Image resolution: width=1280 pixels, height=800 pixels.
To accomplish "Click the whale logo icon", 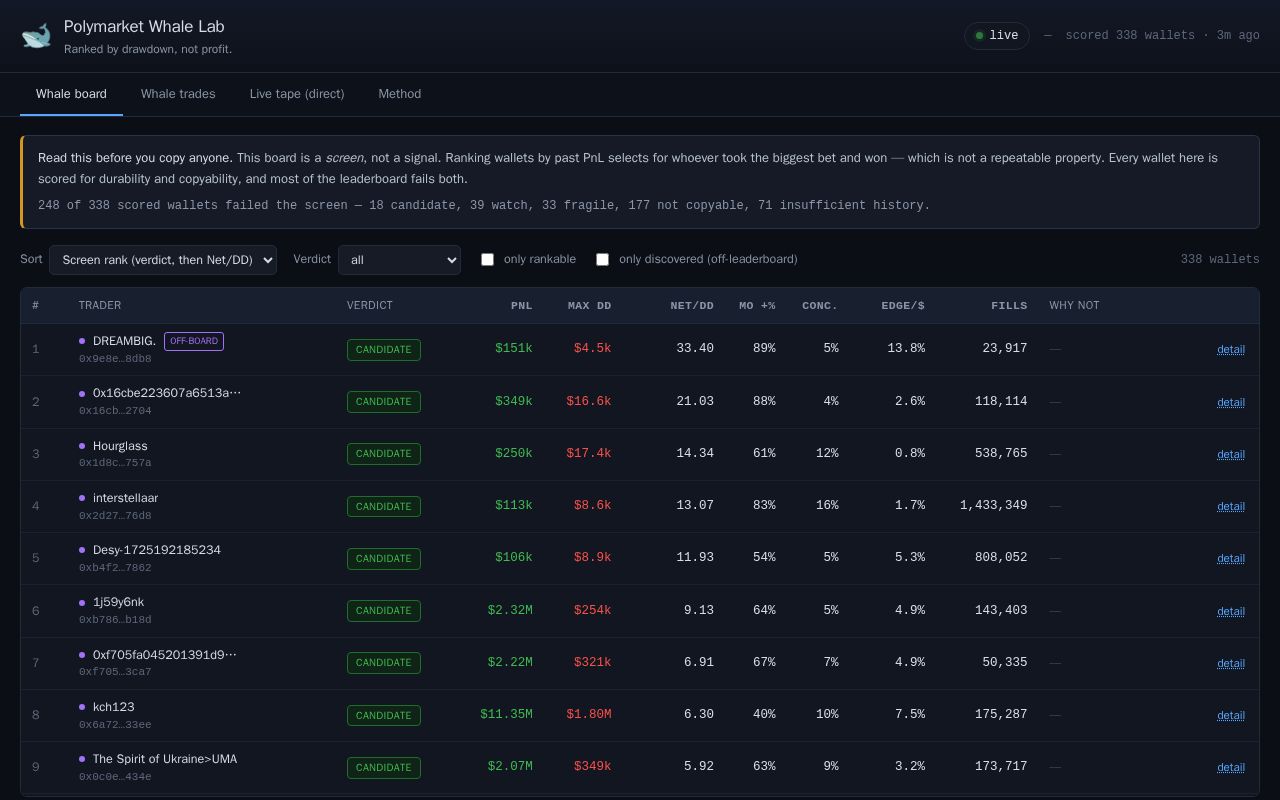I will (x=36, y=36).
